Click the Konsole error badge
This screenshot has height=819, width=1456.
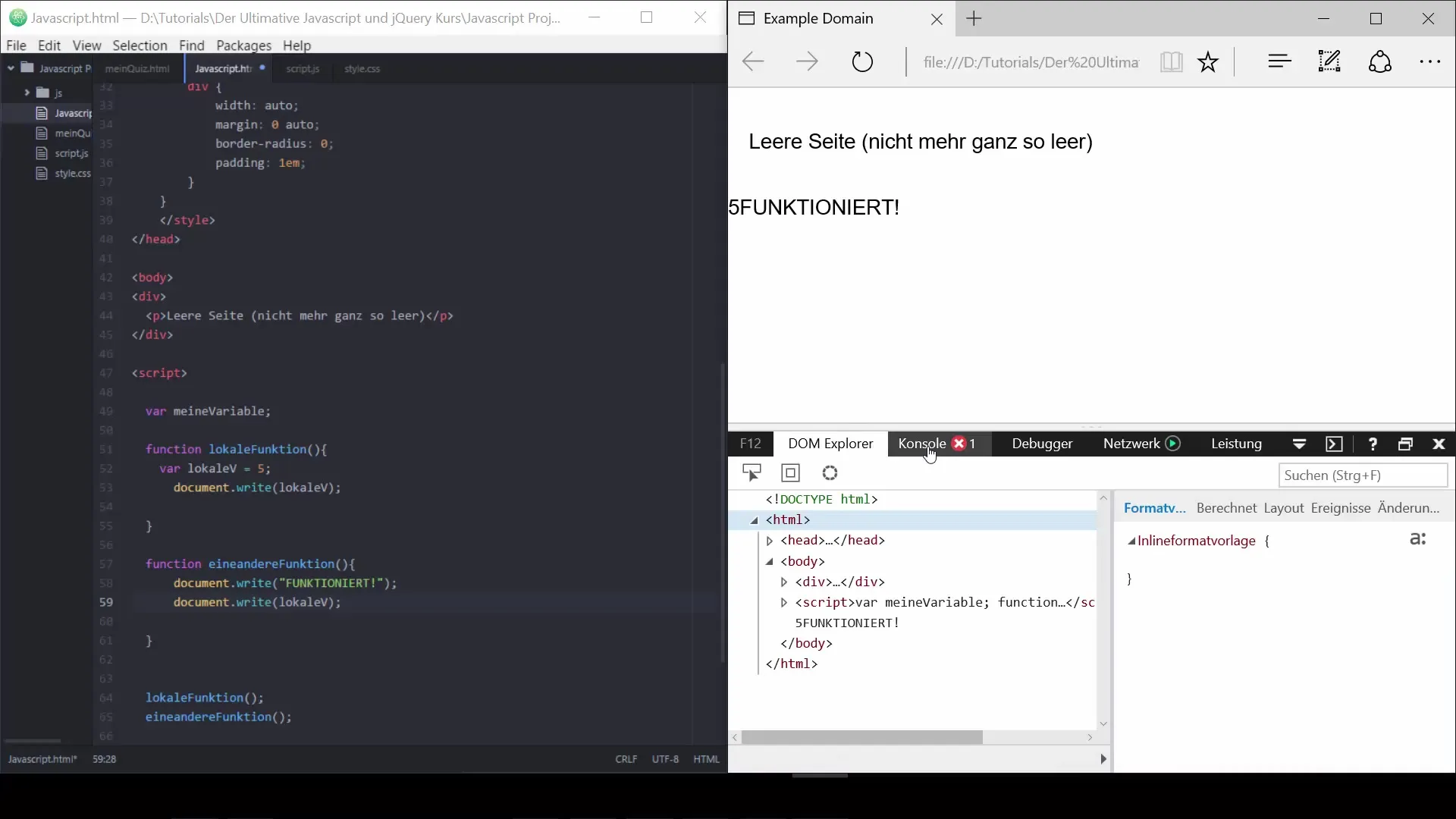(x=959, y=444)
